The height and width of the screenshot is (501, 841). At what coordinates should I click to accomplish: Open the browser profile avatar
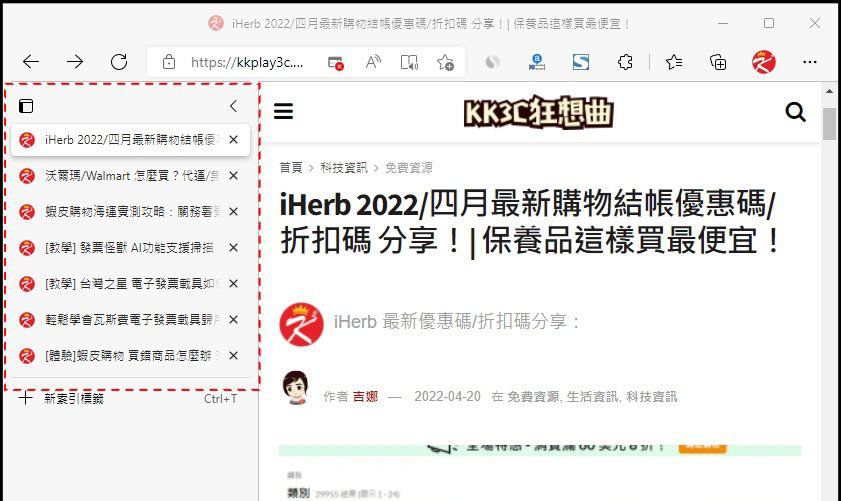tap(764, 62)
